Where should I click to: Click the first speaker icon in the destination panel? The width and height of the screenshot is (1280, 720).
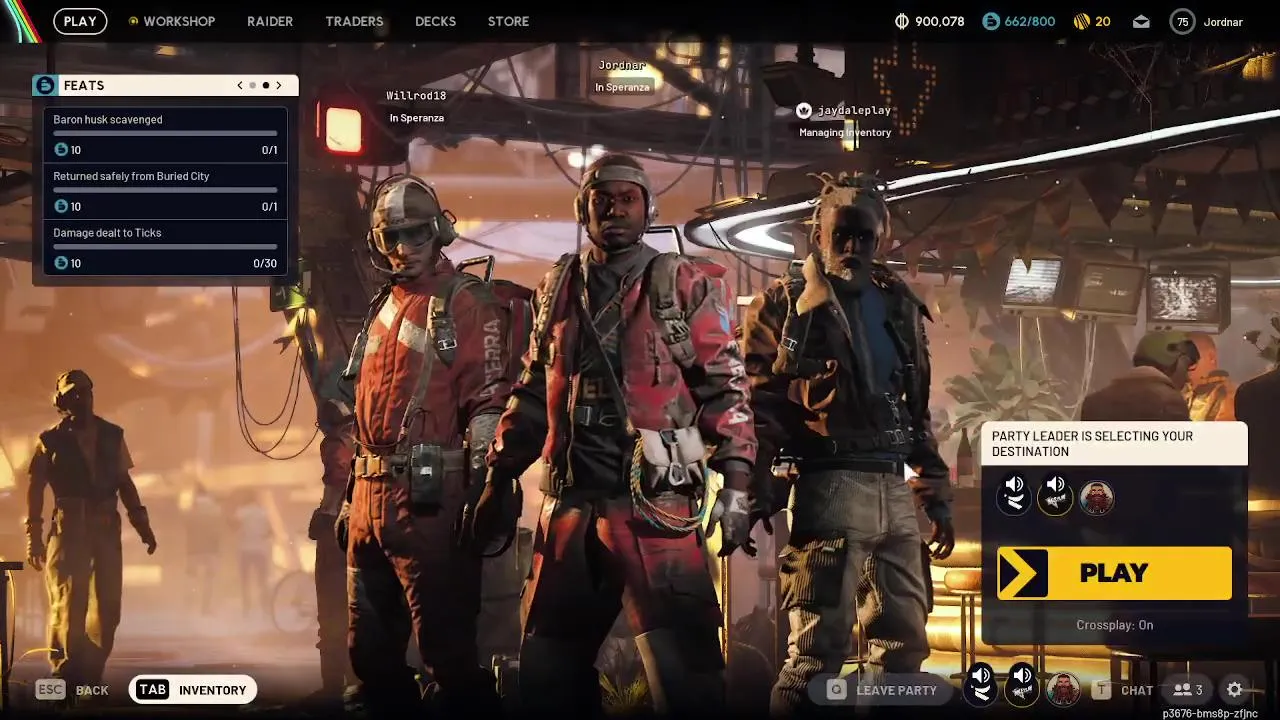click(1013, 496)
